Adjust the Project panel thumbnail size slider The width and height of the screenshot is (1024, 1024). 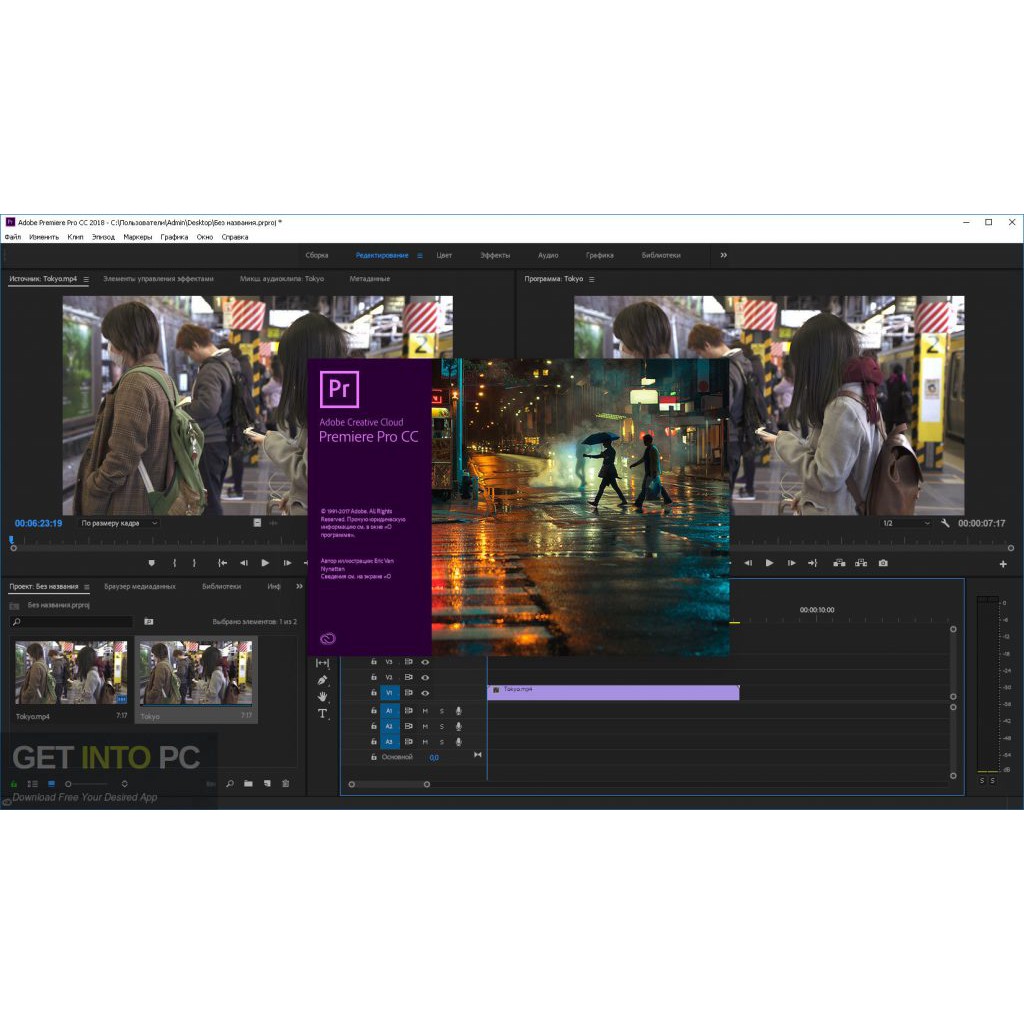coord(95,784)
